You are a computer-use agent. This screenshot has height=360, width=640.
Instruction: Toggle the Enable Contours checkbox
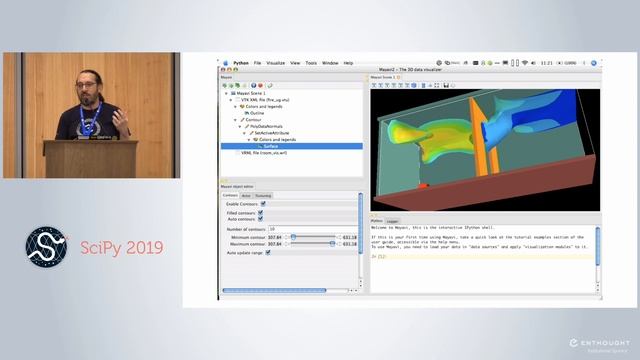pyautogui.click(x=263, y=204)
